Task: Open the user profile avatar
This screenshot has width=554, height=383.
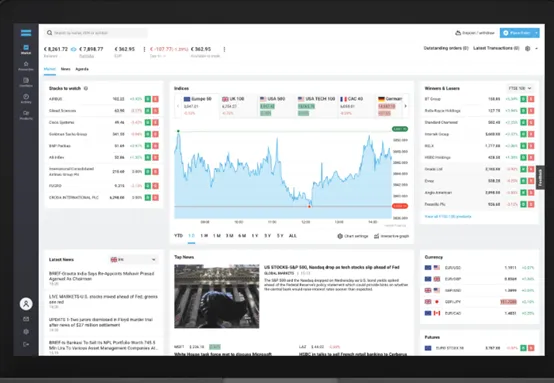Action: click(x=26, y=304)
